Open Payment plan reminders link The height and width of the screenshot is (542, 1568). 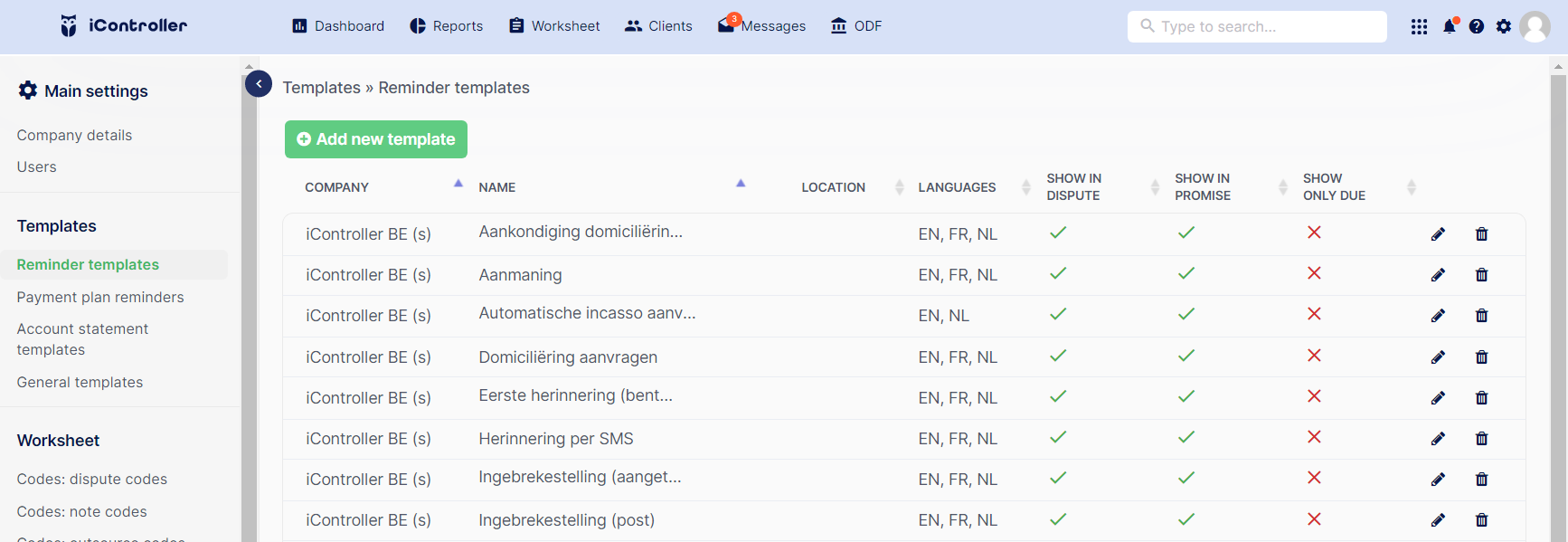pos(100,297)
